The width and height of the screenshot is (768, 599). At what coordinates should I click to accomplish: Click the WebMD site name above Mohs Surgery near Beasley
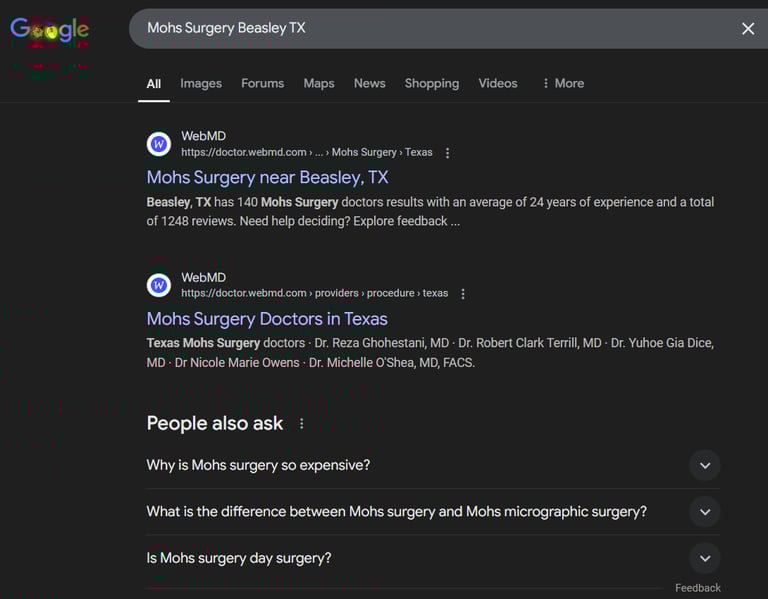(203, 136)
